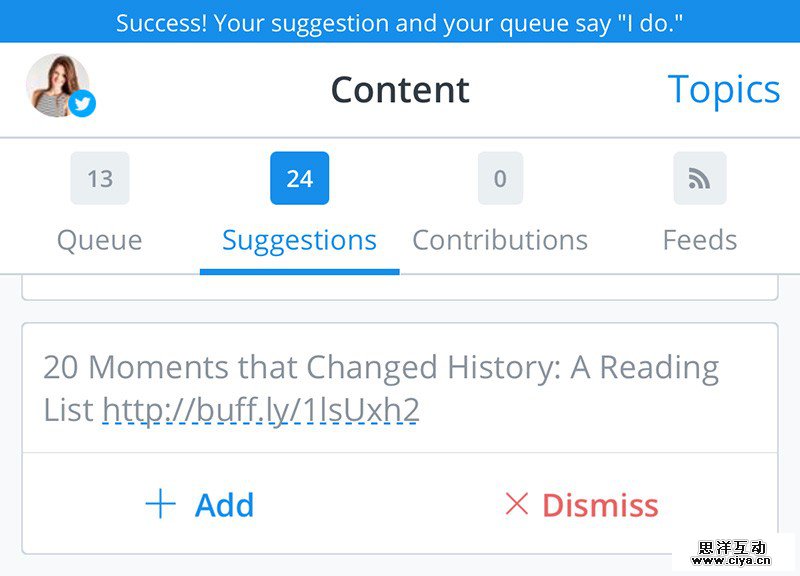Screen dimensions: 800x576
Task: Click the red X dismiss icon
Action: coord(517,504)
